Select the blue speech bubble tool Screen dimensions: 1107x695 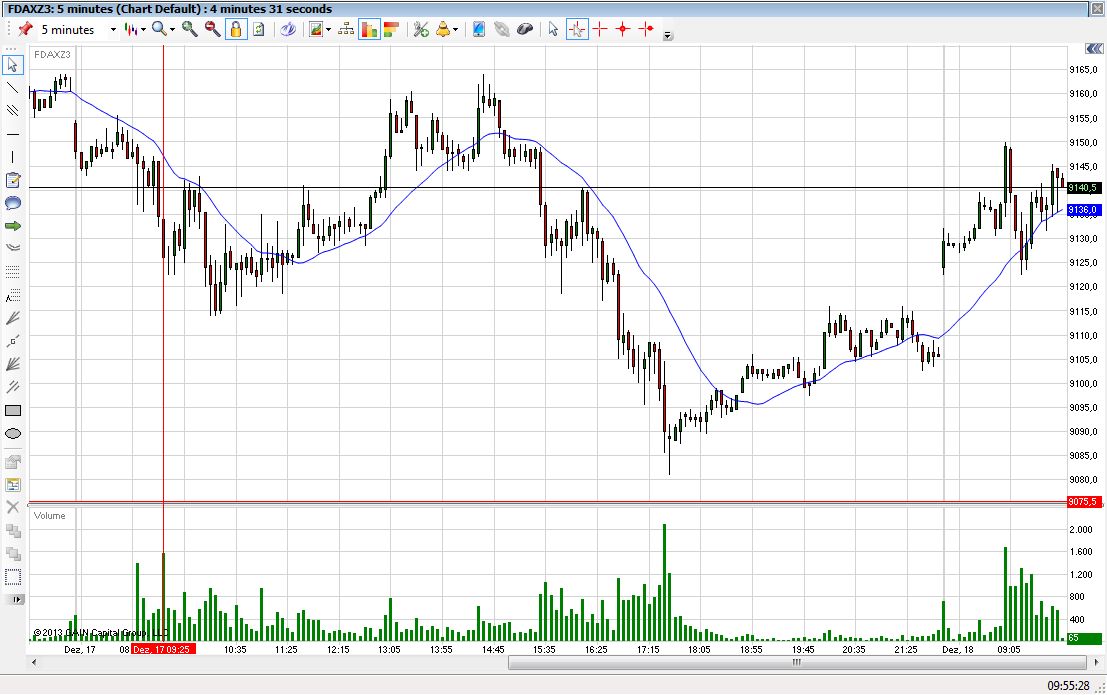[x=13, y=203]
